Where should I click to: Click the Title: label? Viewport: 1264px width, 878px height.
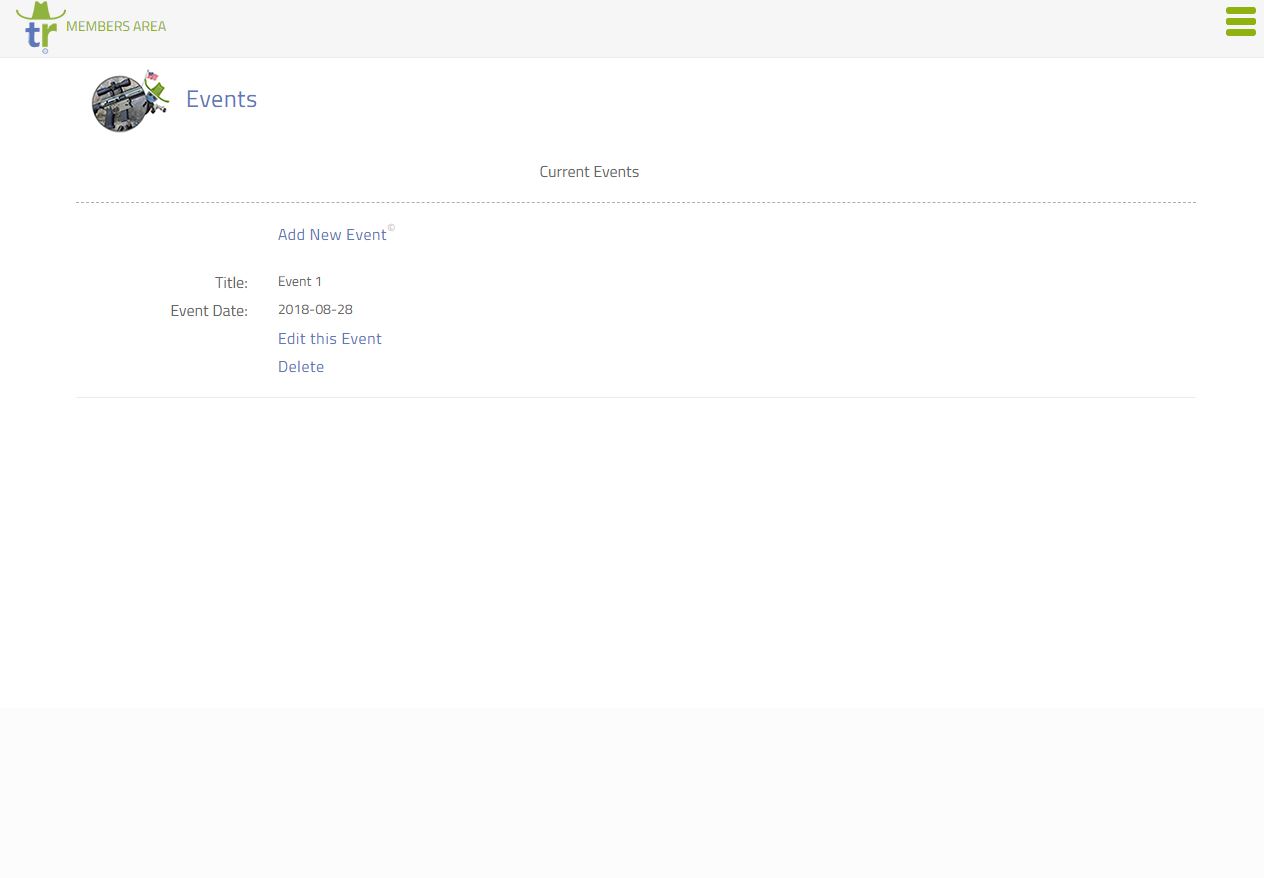[231, 283]
